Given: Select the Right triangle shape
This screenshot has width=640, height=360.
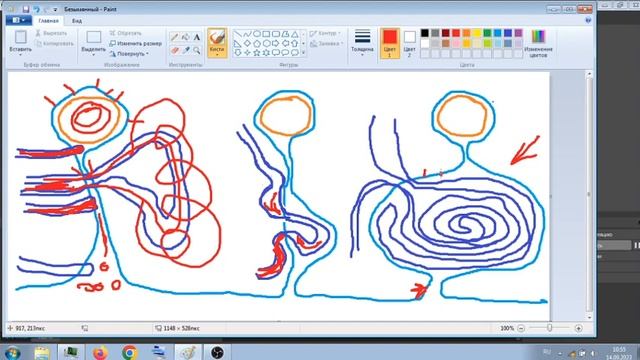Looking at the screenshot, I should coord(238,44).
